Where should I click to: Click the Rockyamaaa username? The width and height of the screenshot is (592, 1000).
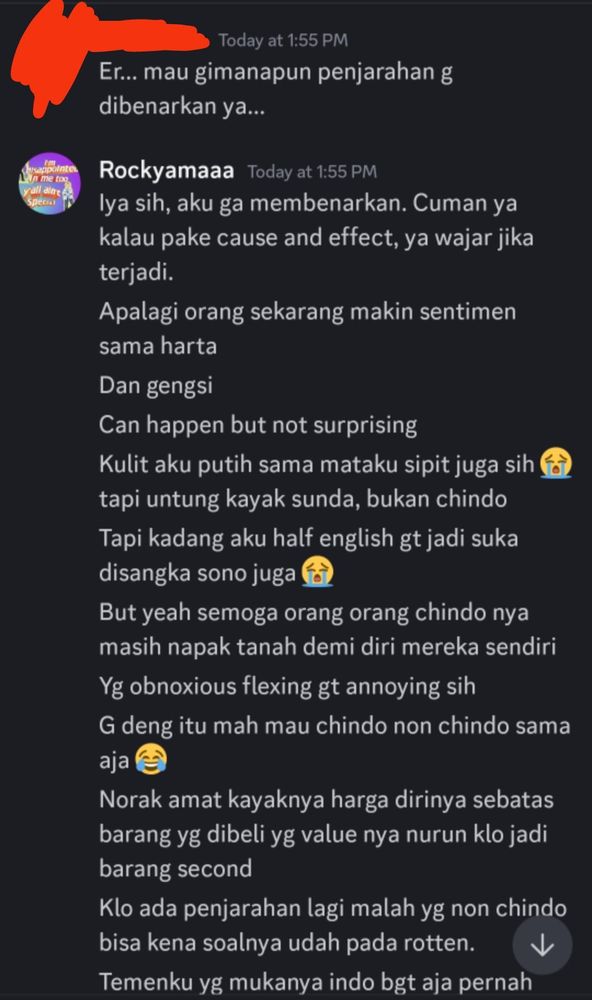166,170
